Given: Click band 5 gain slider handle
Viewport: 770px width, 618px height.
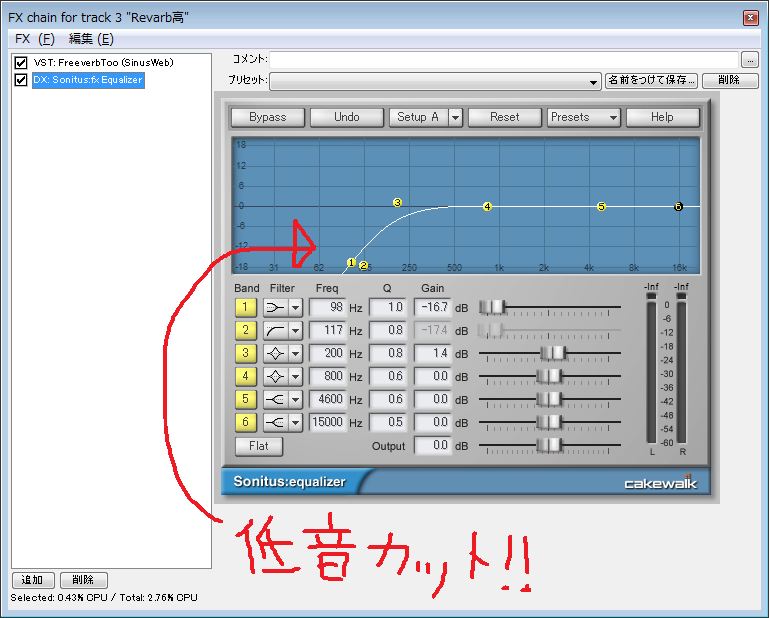Looking at the screenshot, I should click(549, 399).
